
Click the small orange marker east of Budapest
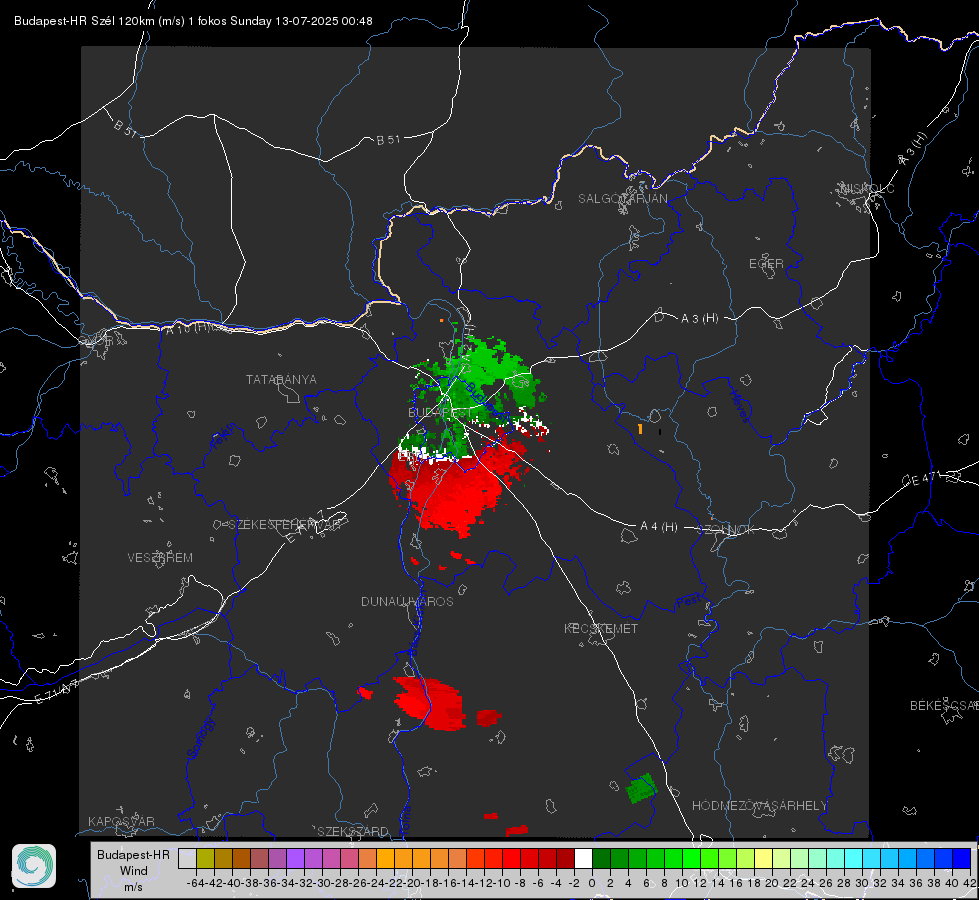pyautogui.click(x=640, y=429)
